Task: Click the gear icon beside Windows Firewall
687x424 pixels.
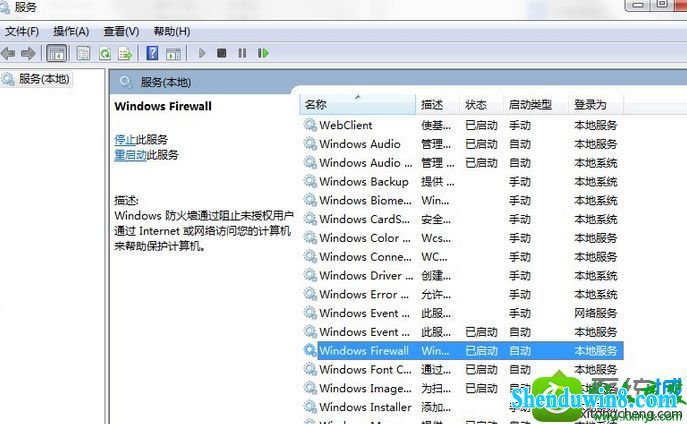Action: [310, 351]
